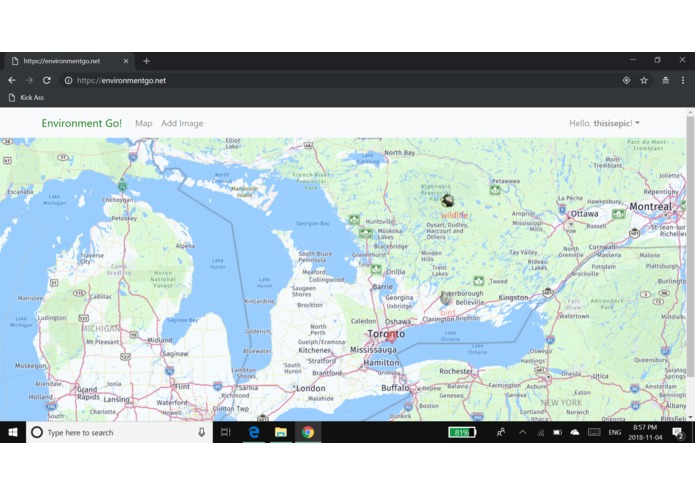View site information icon in address bar
The height and width of the screenshot is (494, 695).
pyautogui.click(x=68, y=80)
